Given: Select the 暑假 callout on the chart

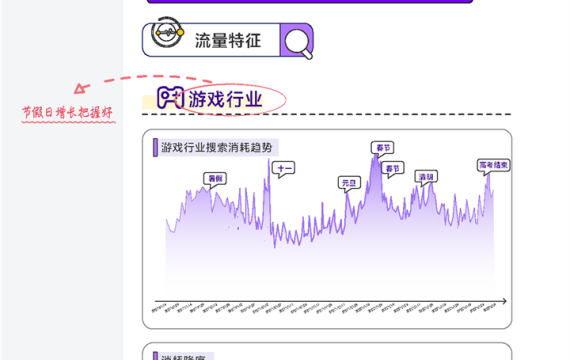Looking at the screenshot, I should [215, 180].
